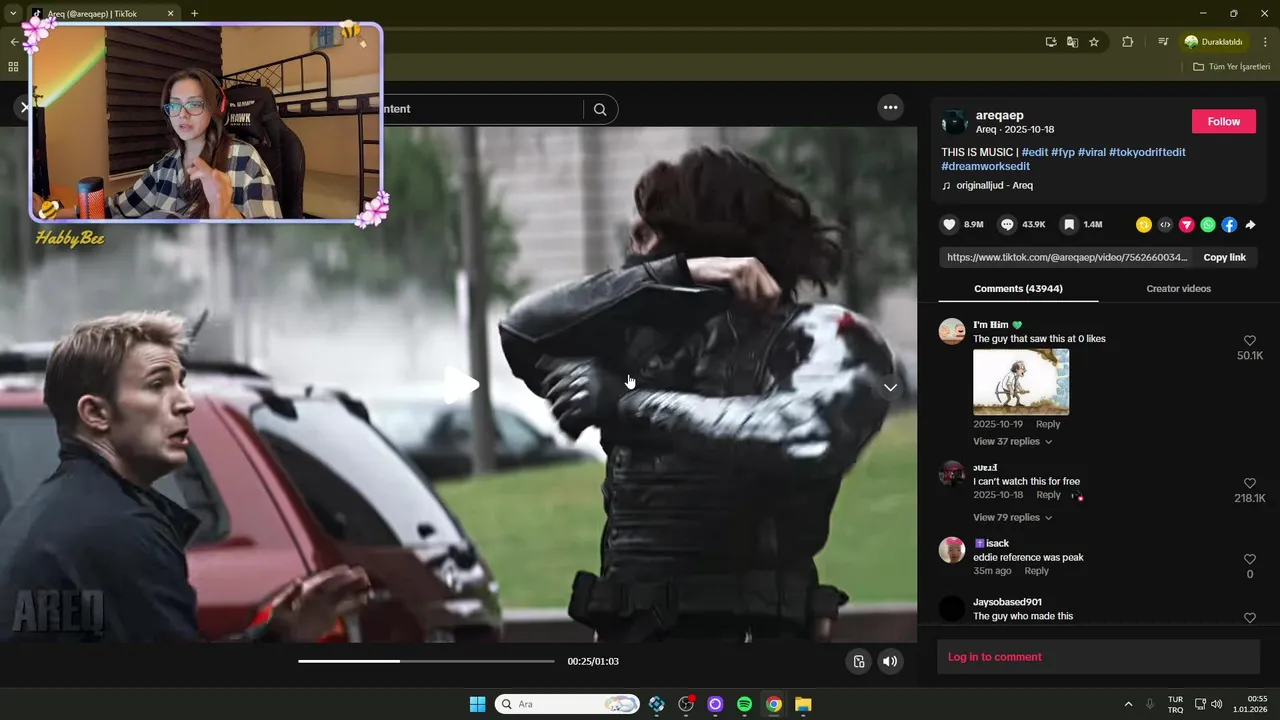Screen dimensions: 1280x720
Task: Like I'm Him's comment with 50.1K heart
Action: [x=1249, y=341]
